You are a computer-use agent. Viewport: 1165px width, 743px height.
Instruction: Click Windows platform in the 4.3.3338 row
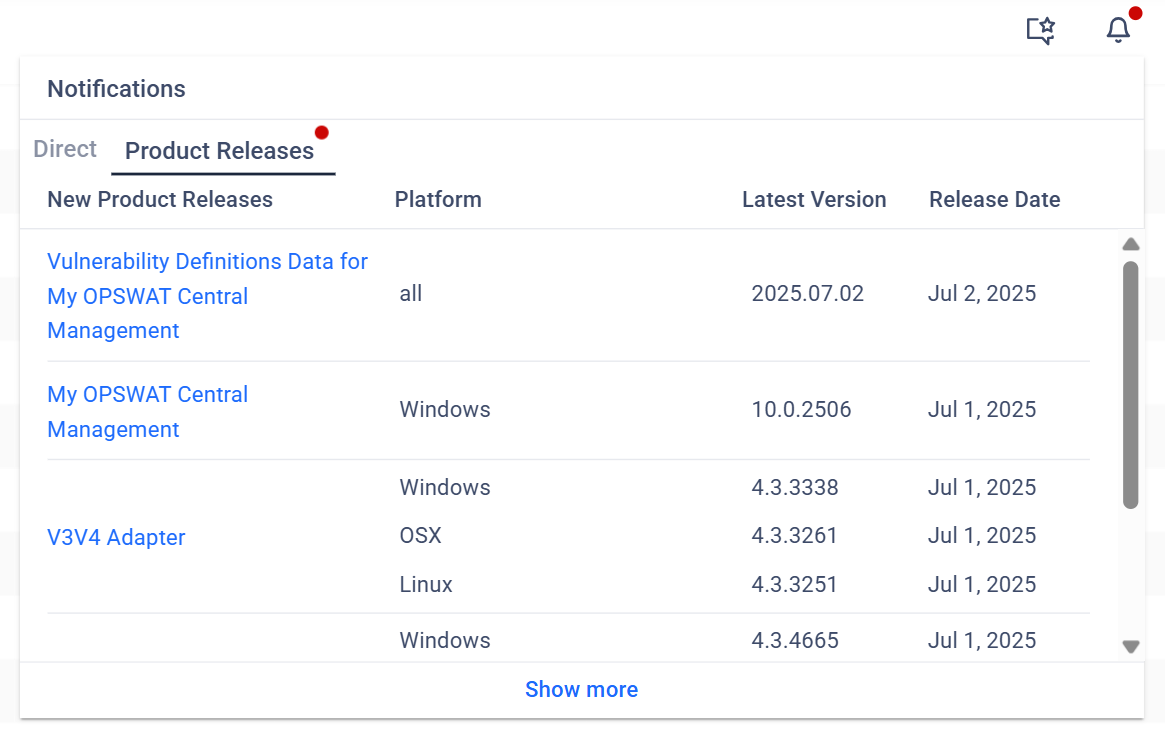(x=445, y=487)
